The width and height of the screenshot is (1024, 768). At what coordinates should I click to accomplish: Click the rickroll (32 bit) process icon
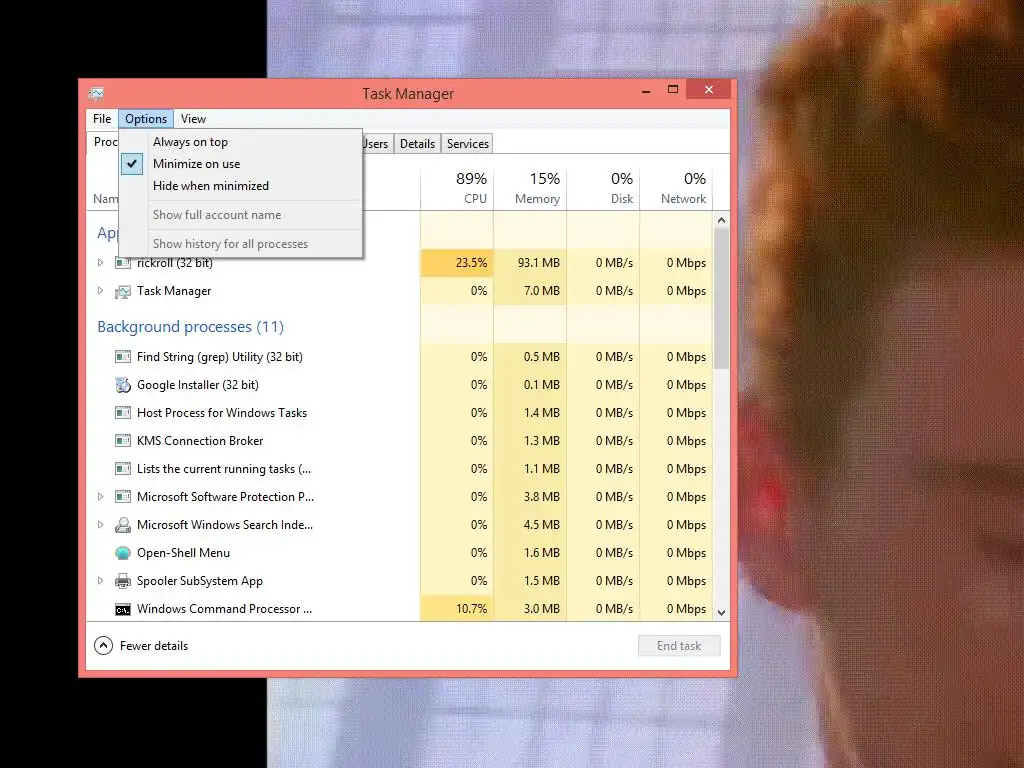[x=123, y=263]
